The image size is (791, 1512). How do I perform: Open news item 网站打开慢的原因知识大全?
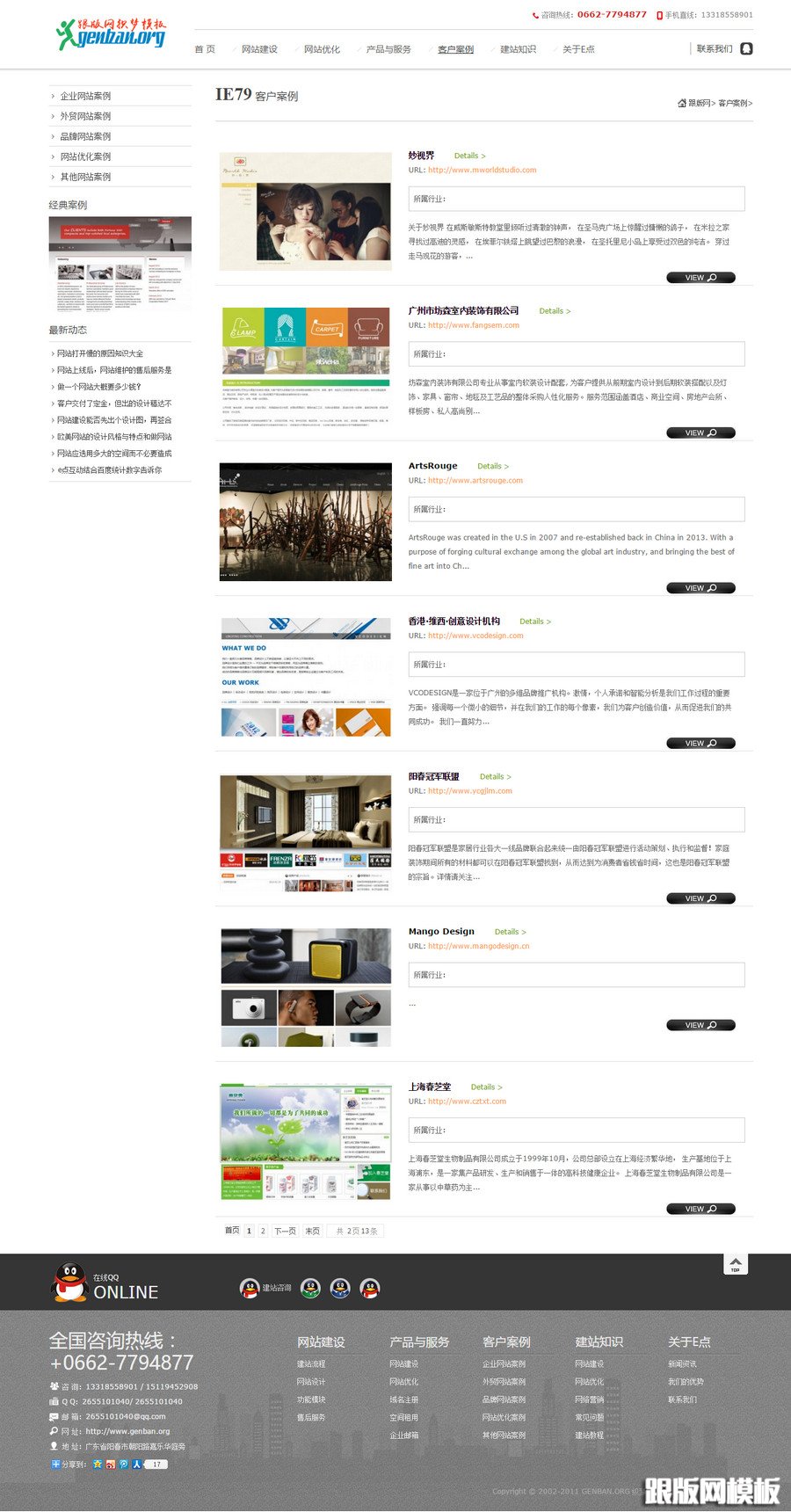tap(99, 353)
